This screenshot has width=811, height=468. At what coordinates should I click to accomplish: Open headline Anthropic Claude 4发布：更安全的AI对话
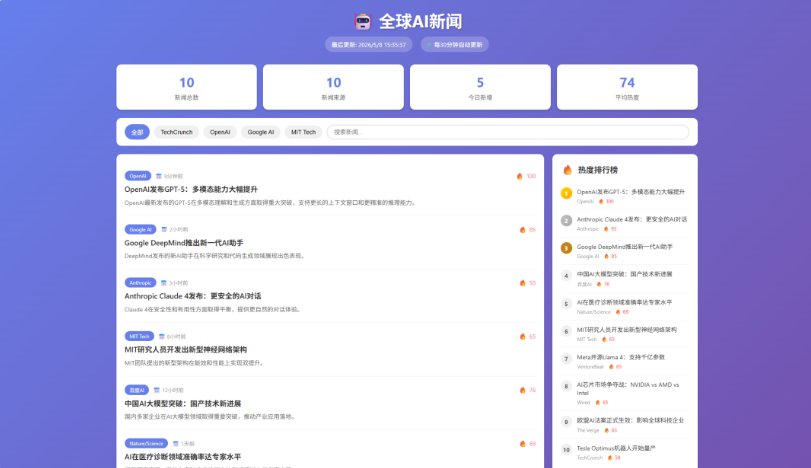pyautogui.click(x=192, y=296)
